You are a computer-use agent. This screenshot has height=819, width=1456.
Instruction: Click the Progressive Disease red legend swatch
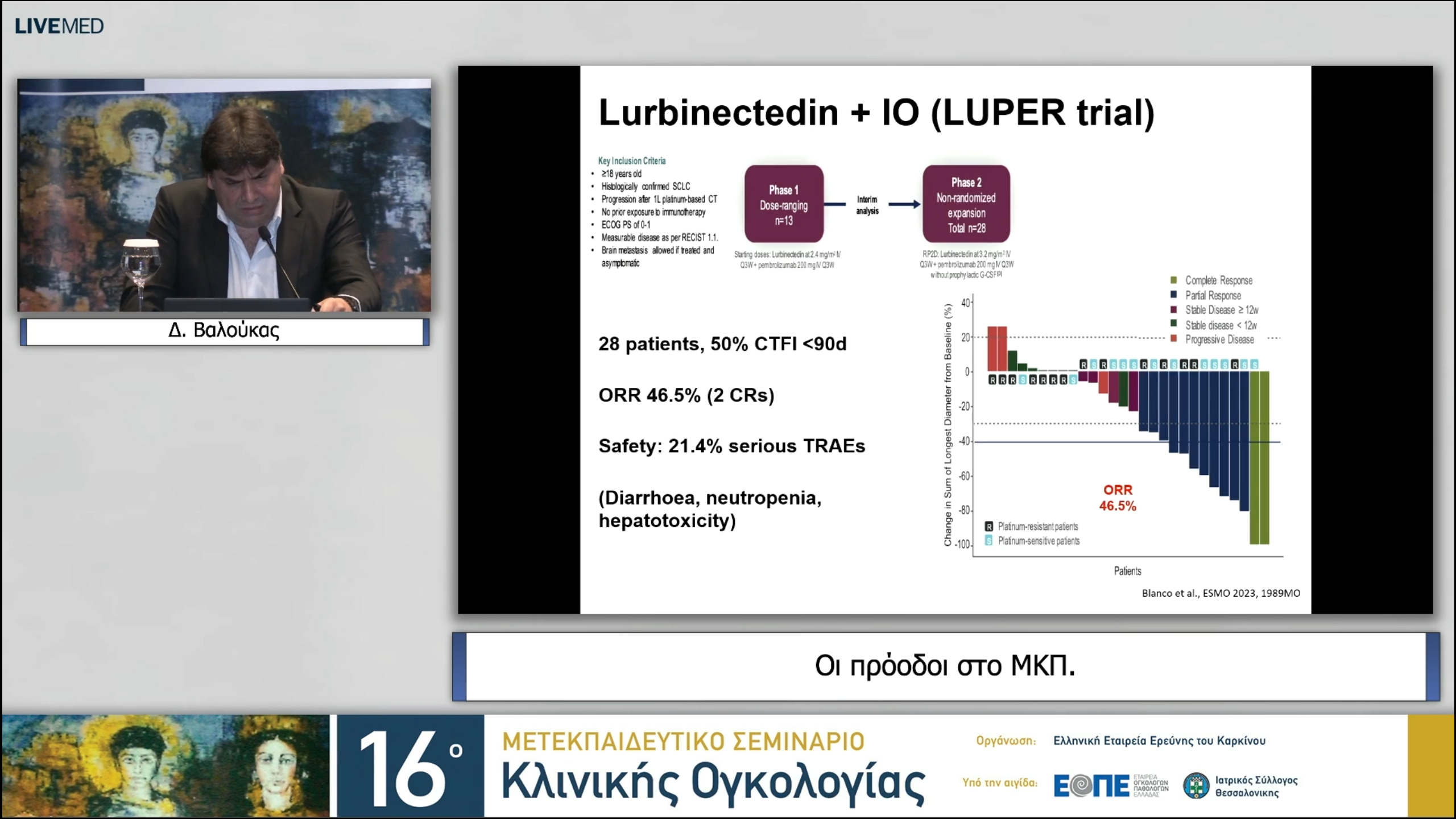coord(1173,339)
